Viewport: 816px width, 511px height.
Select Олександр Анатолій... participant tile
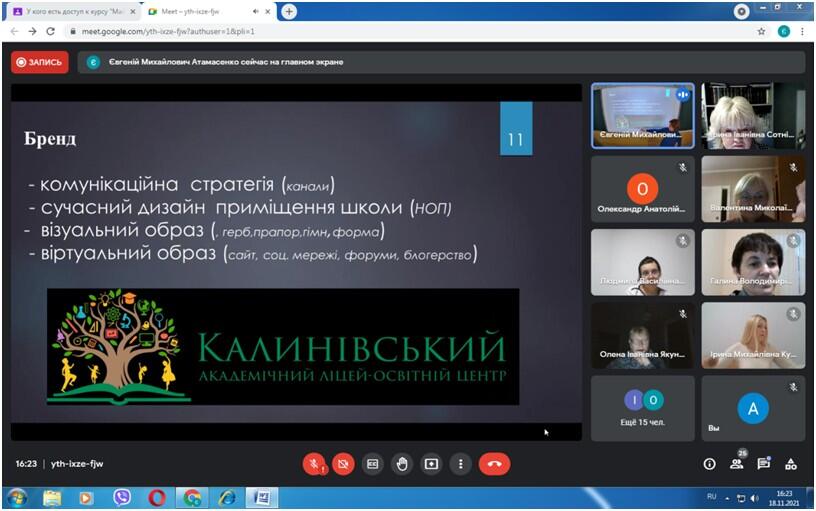click(x=643, y=189)
